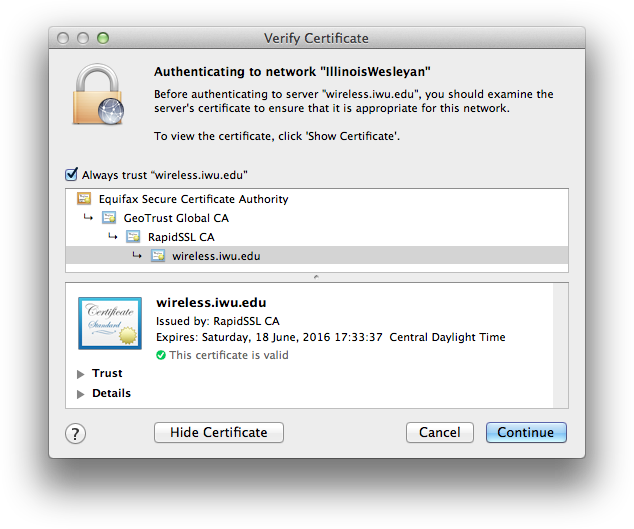
Task: Click the large Certificate Standard thumbnail
Action: 110,323
